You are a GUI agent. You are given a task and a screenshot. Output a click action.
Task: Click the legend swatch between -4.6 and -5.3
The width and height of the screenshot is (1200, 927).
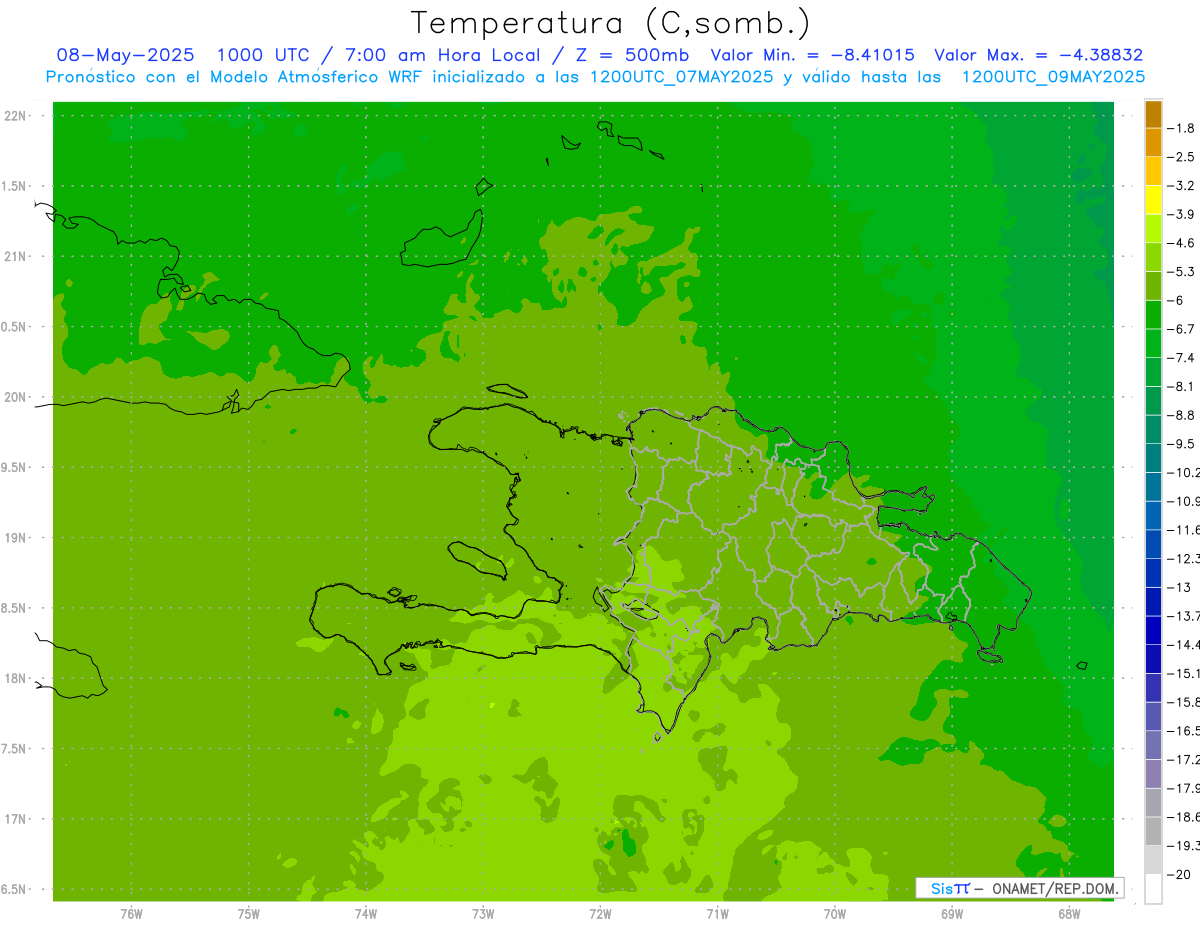(x=1153, y=257)
